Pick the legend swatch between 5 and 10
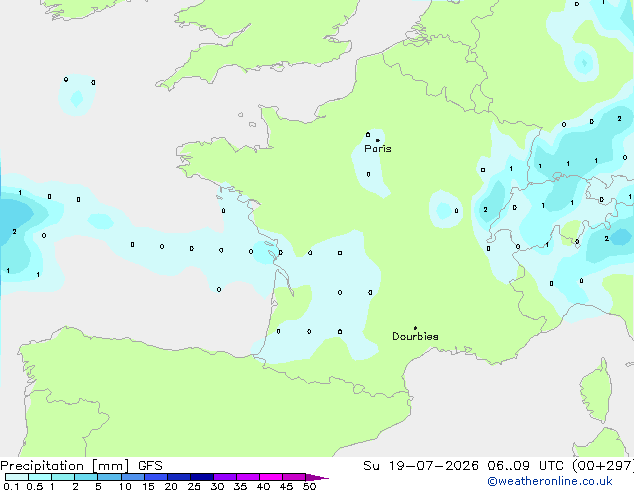The height and width of the screenshot is (490, 634). tap(109, 477)
